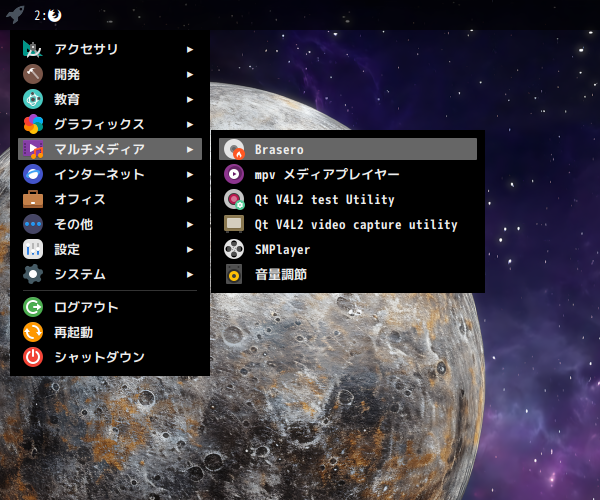Click the 音量調節 speaker icon
Image resolution: width=600 pixels, height=500 pixels.
point(234,274)
